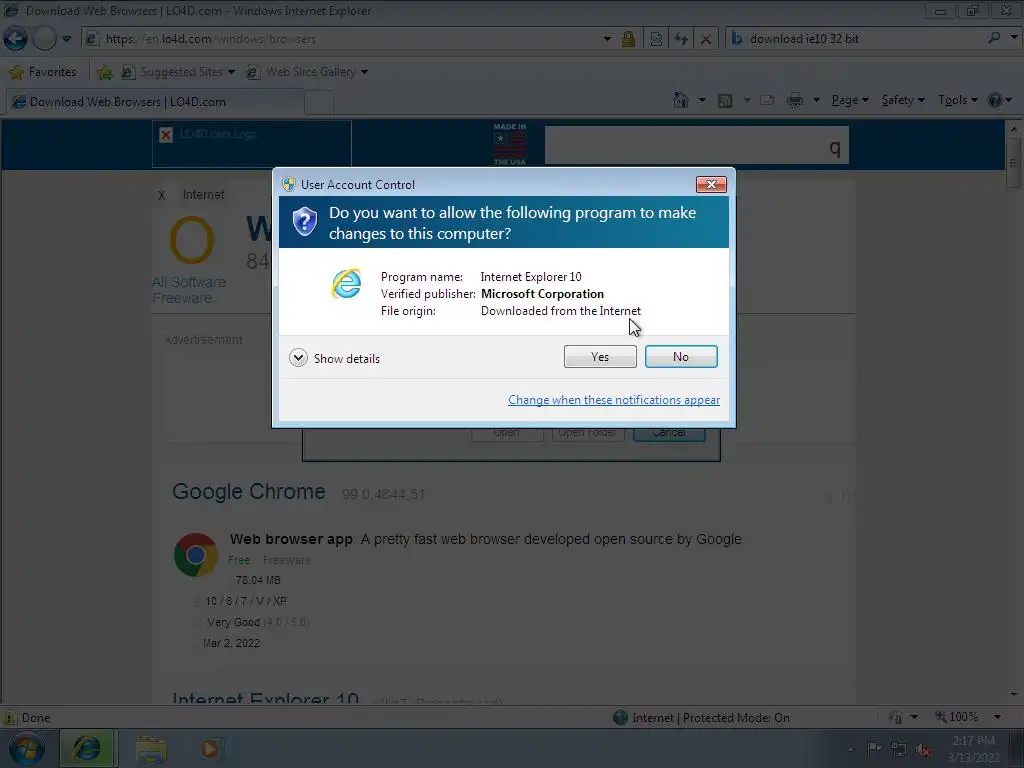
Task: Open search provider dropdown arrow
Action: click(x=1014, y=38)
